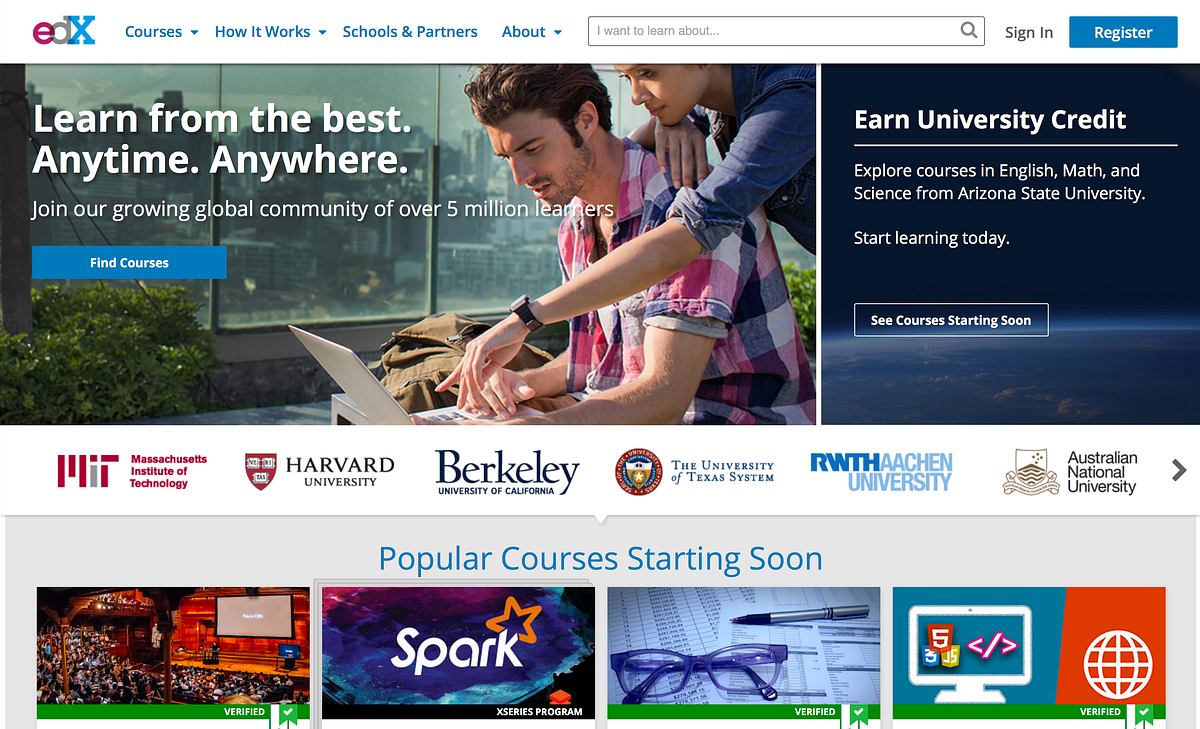Screen dimensions: 1200x729
Task: Click the search magnifier icon
Action: pos(968,30)
